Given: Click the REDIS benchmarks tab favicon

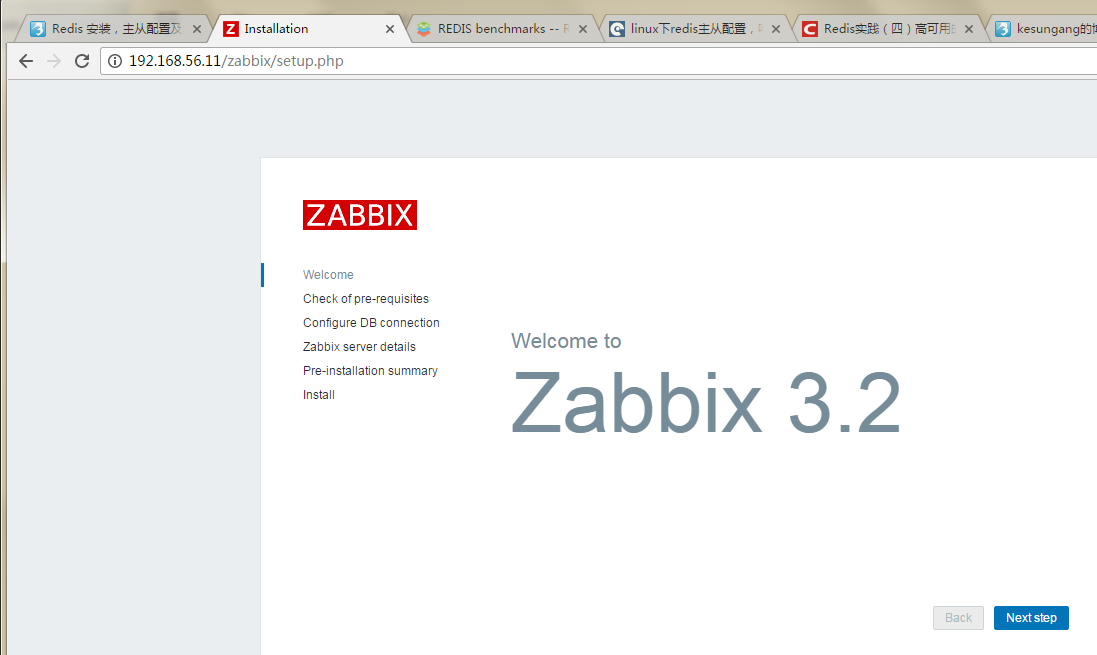Looking at the screenshot, I should point(424,29).
